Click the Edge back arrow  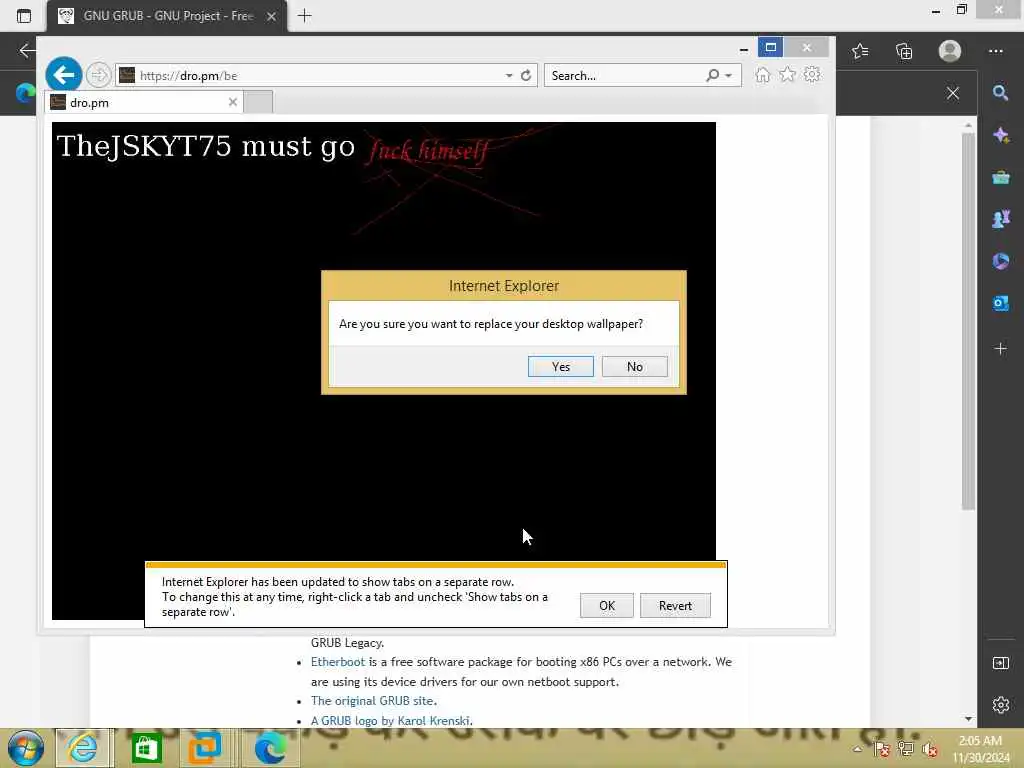click(26, 50)
